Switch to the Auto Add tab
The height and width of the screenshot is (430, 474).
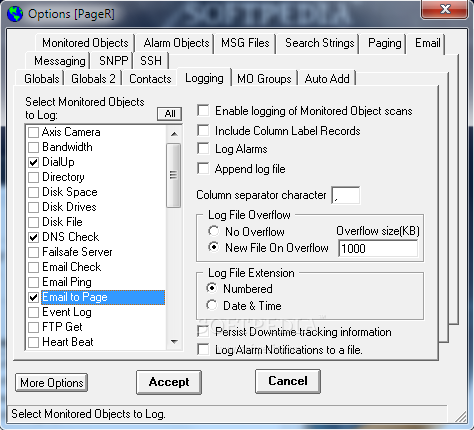[327, 79]
